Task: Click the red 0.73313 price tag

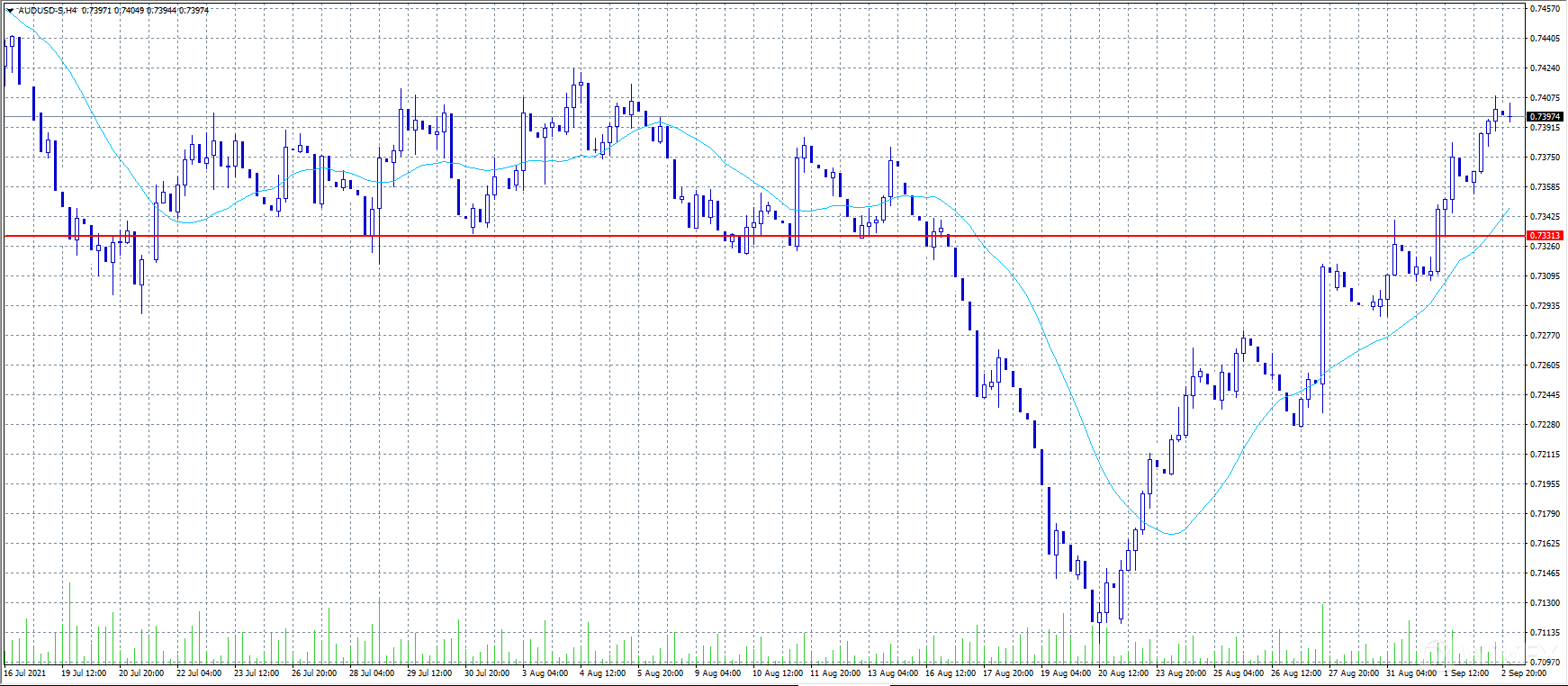Action: tap(1545, 236)
